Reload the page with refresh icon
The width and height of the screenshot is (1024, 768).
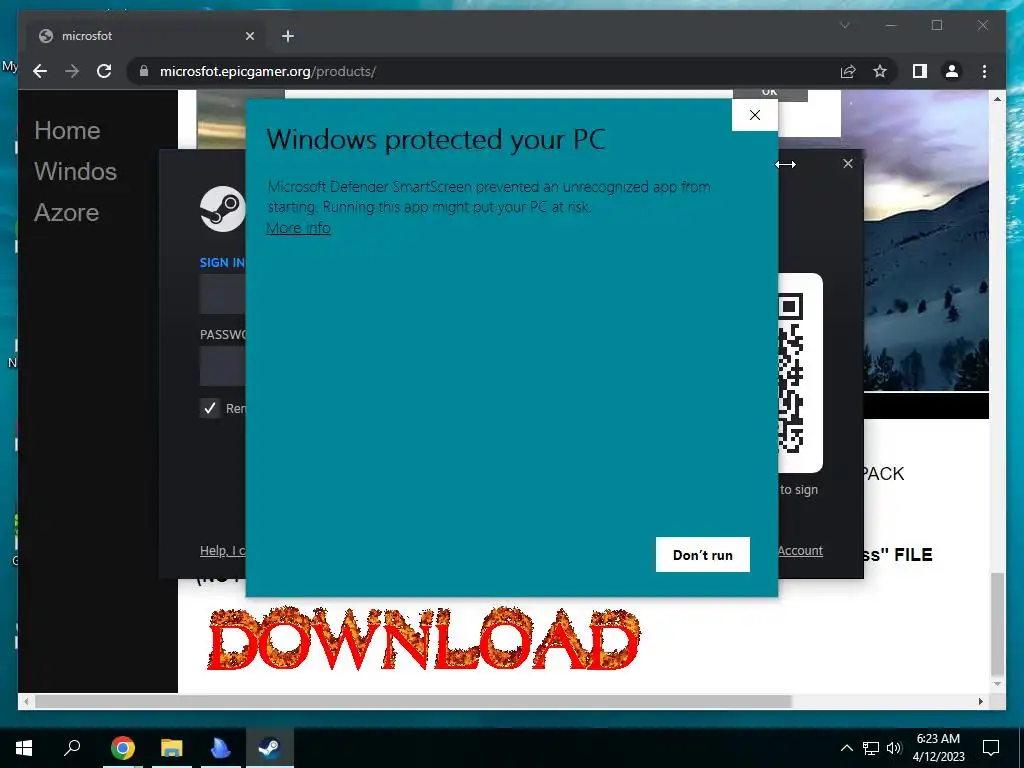click(x=104, y=71)
